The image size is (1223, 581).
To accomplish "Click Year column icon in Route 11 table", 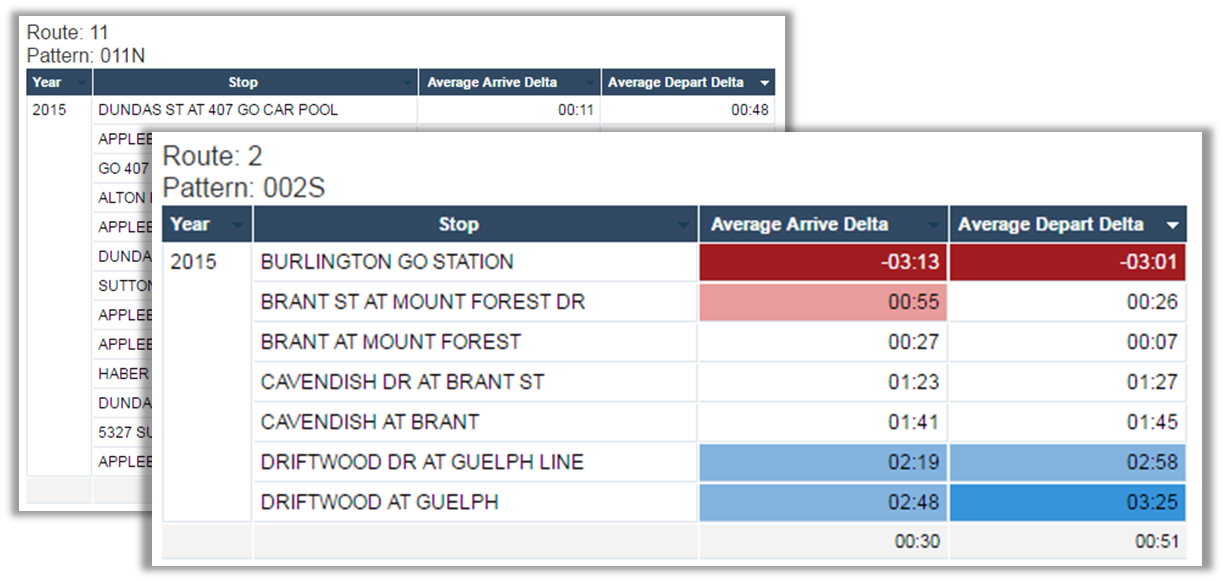I will coord(82,82).
